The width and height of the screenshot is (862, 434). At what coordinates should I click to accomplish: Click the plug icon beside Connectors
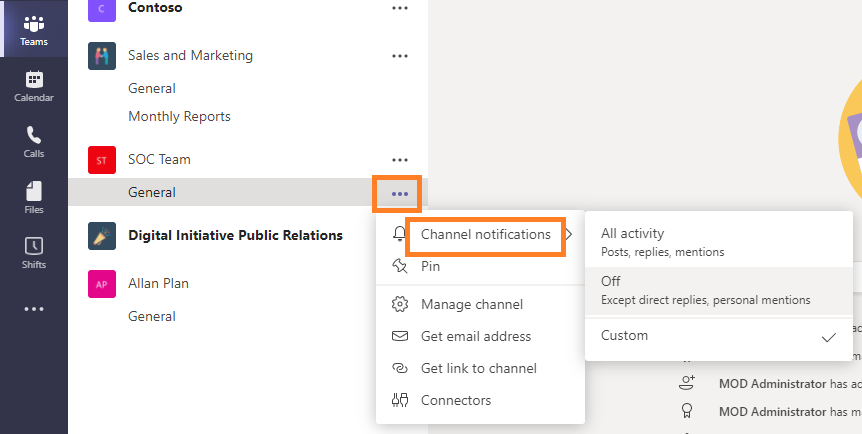point(400,400)
